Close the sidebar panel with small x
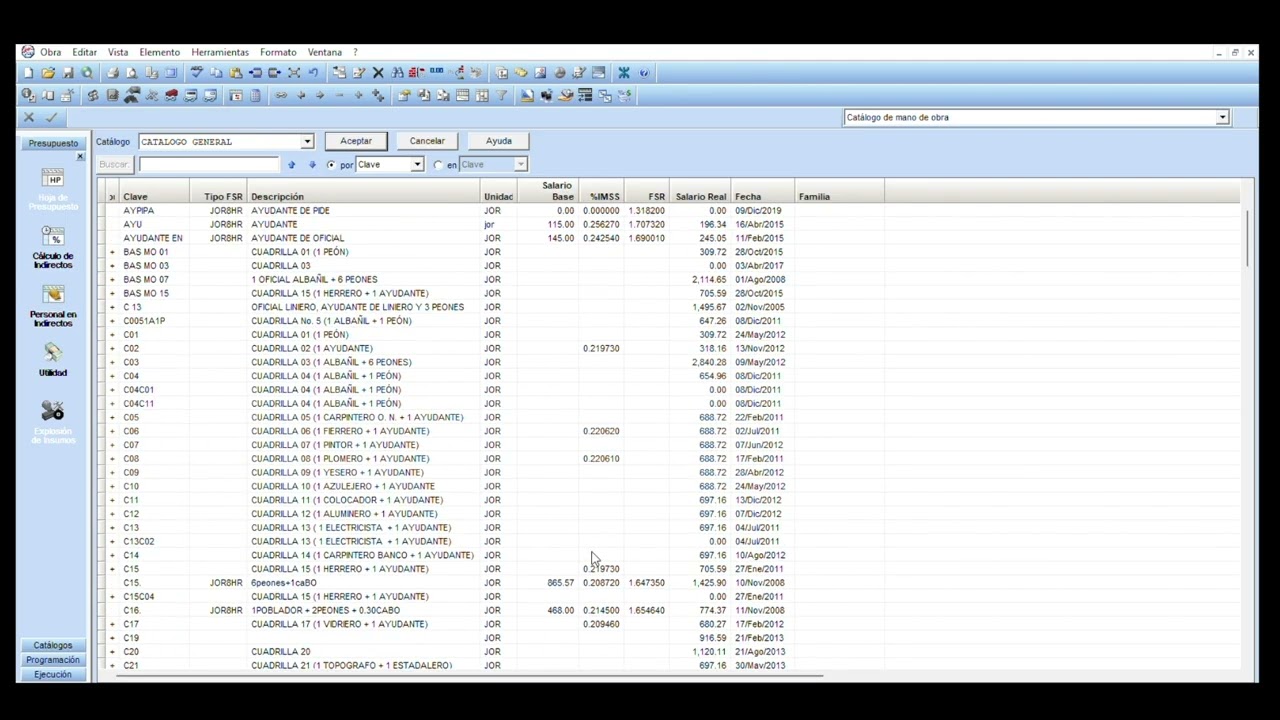 point(80,157)
